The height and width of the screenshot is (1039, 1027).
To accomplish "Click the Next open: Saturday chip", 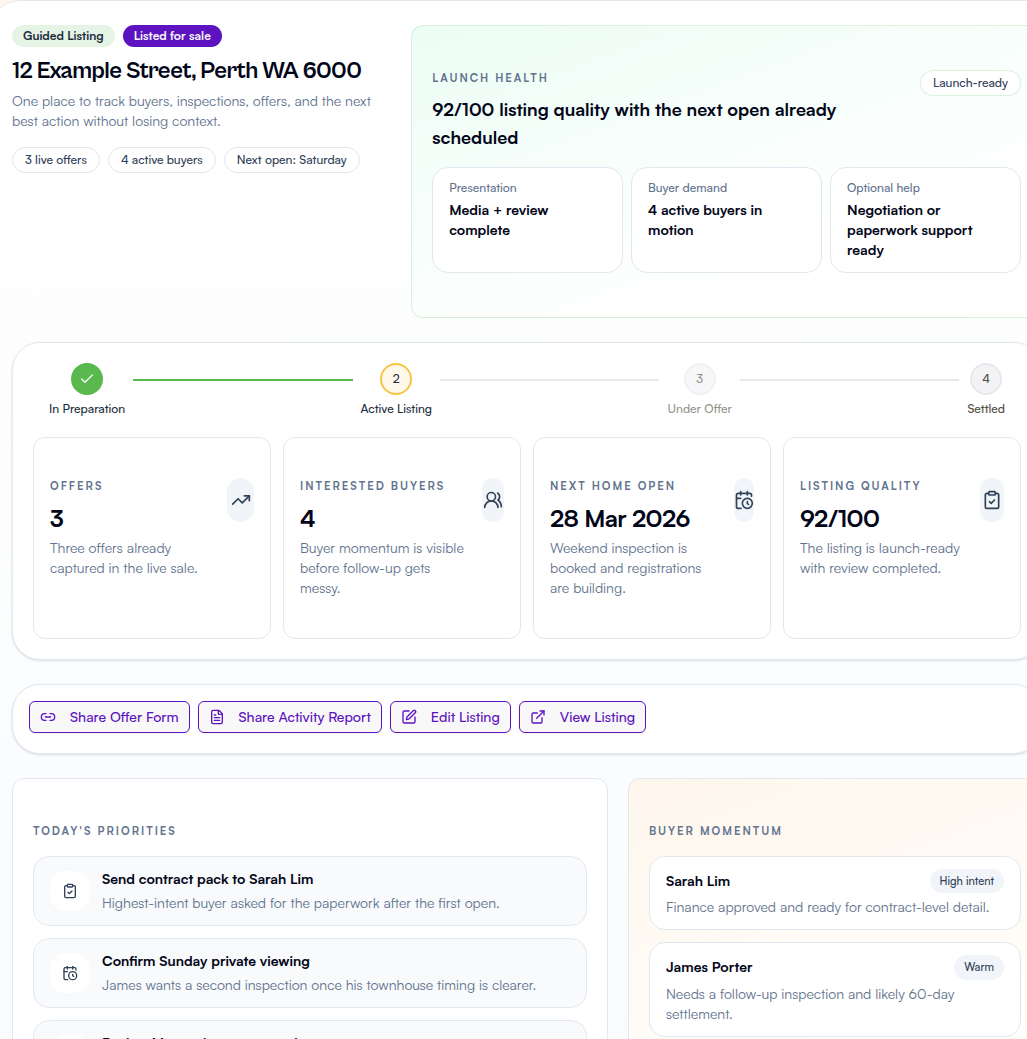I will tap(291, 160).
